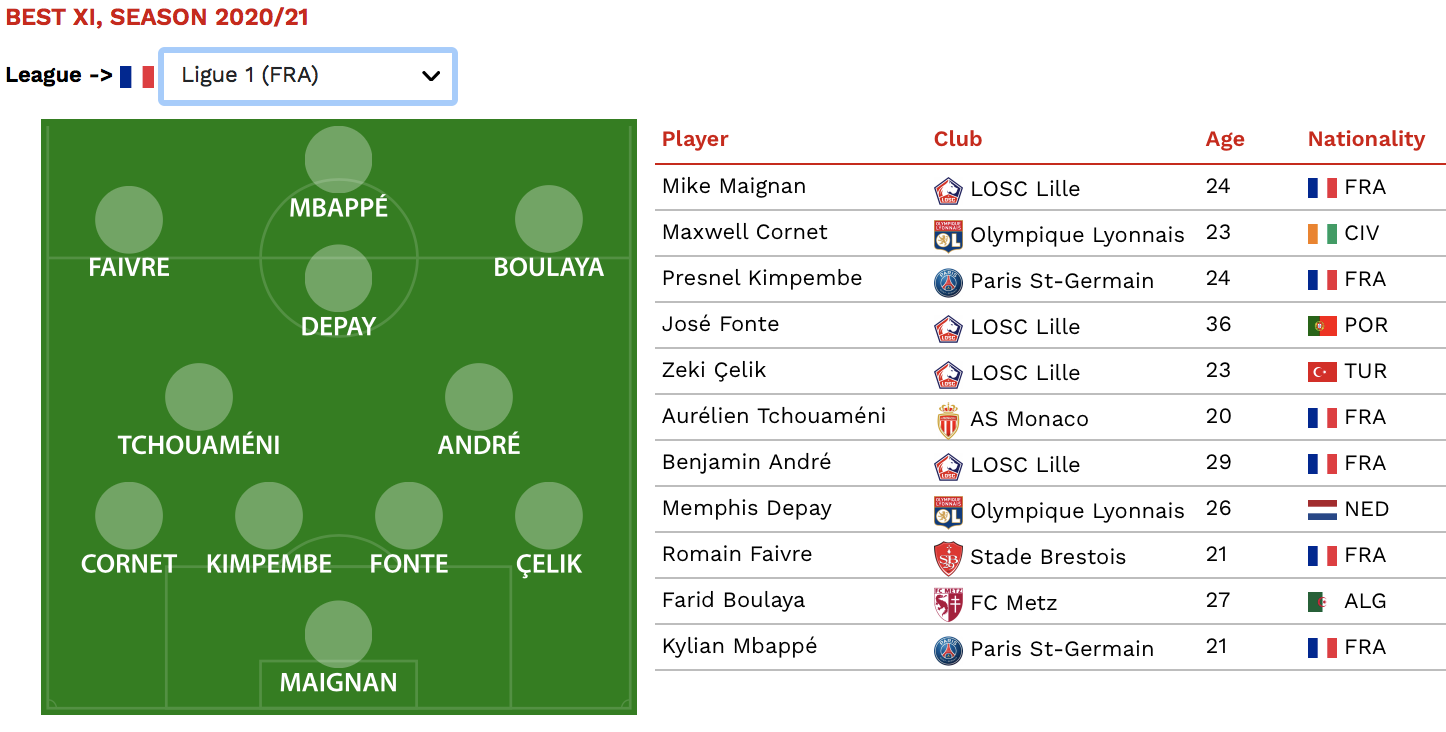Open the Ligue 1 (FRA) league dropdown
The width and height of the screenshot is (1446, 732).
308,76
